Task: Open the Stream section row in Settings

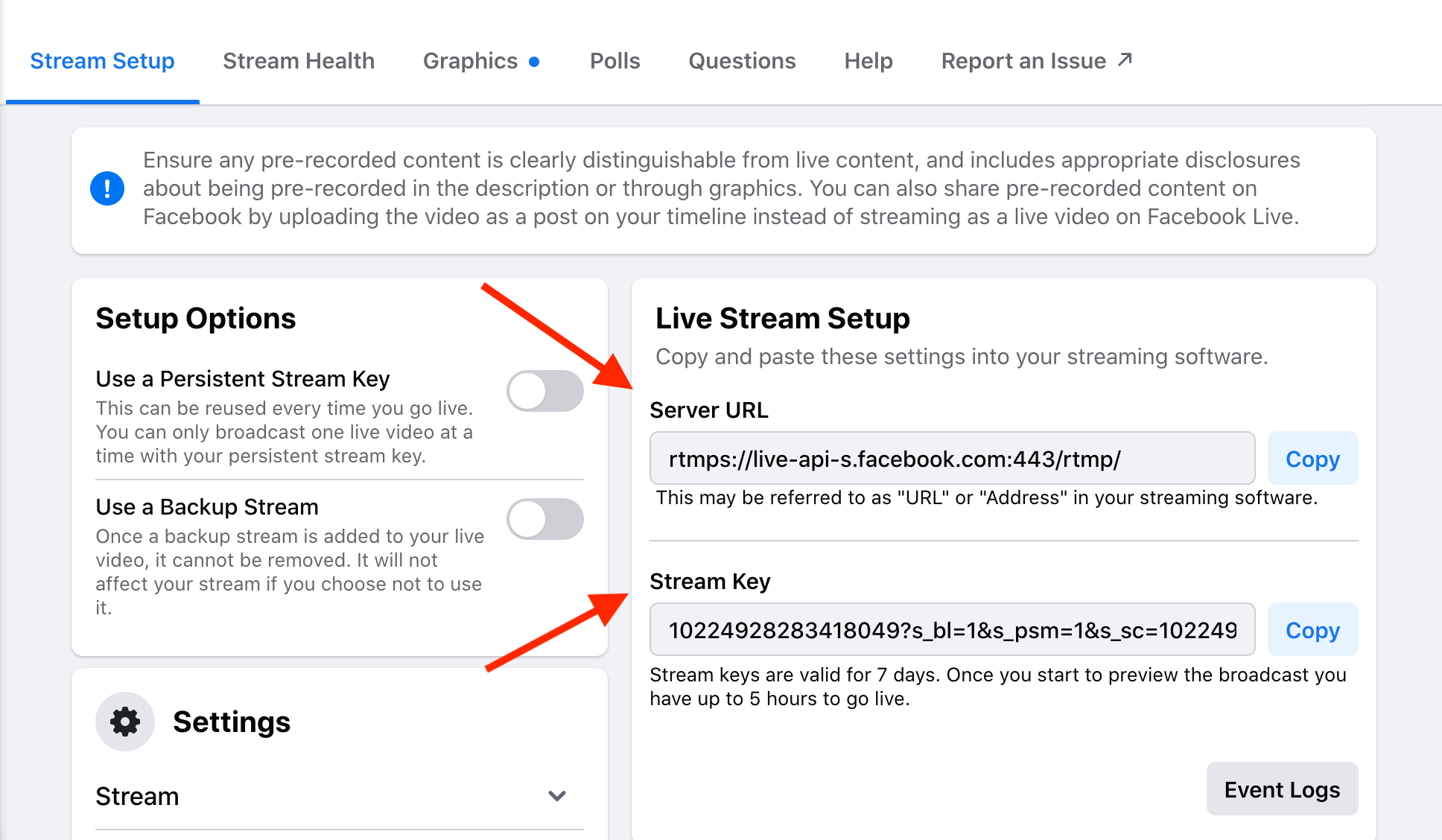Action: click(137, 796)
